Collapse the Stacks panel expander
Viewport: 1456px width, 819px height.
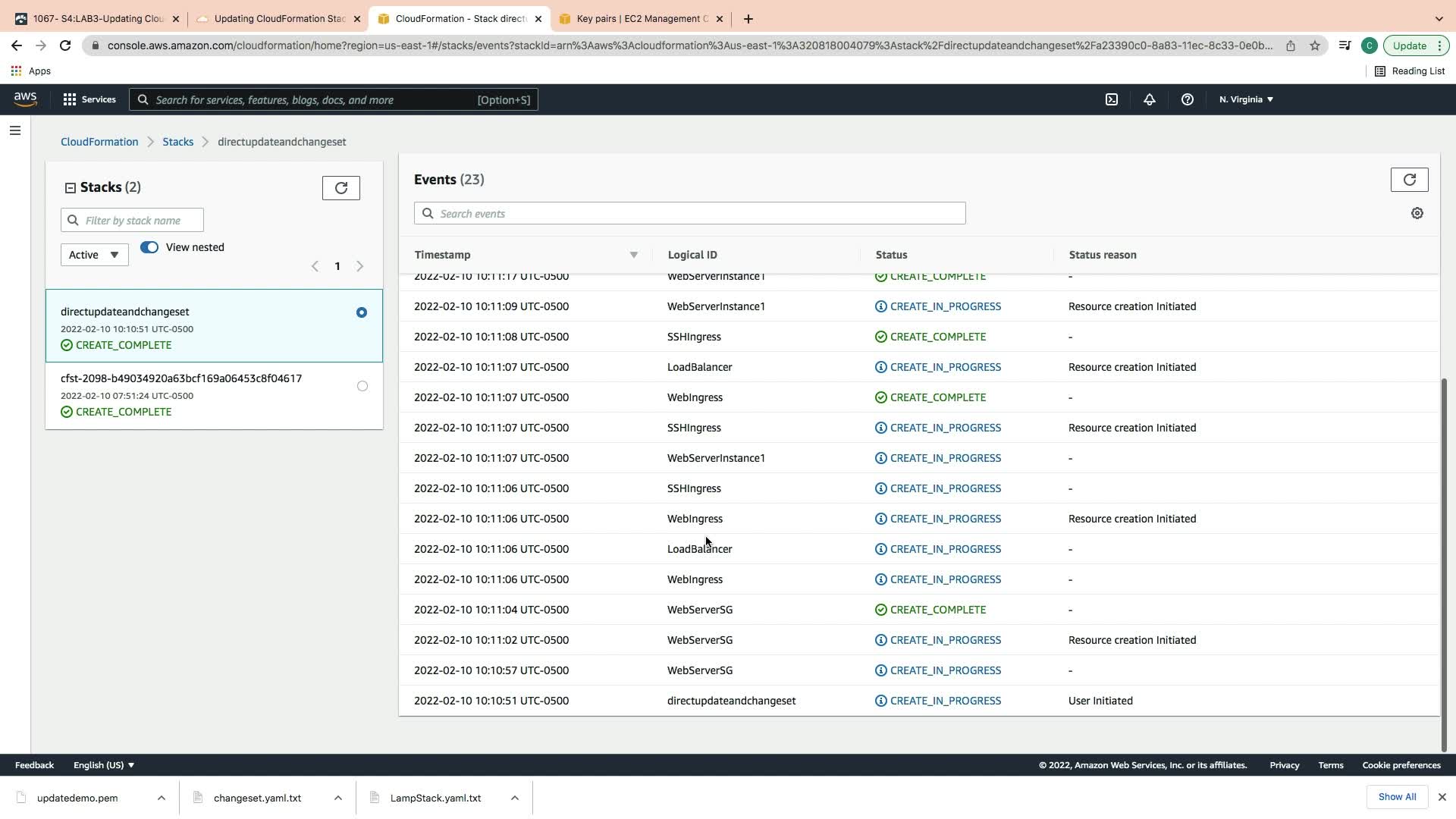click(x=71, y=188)
